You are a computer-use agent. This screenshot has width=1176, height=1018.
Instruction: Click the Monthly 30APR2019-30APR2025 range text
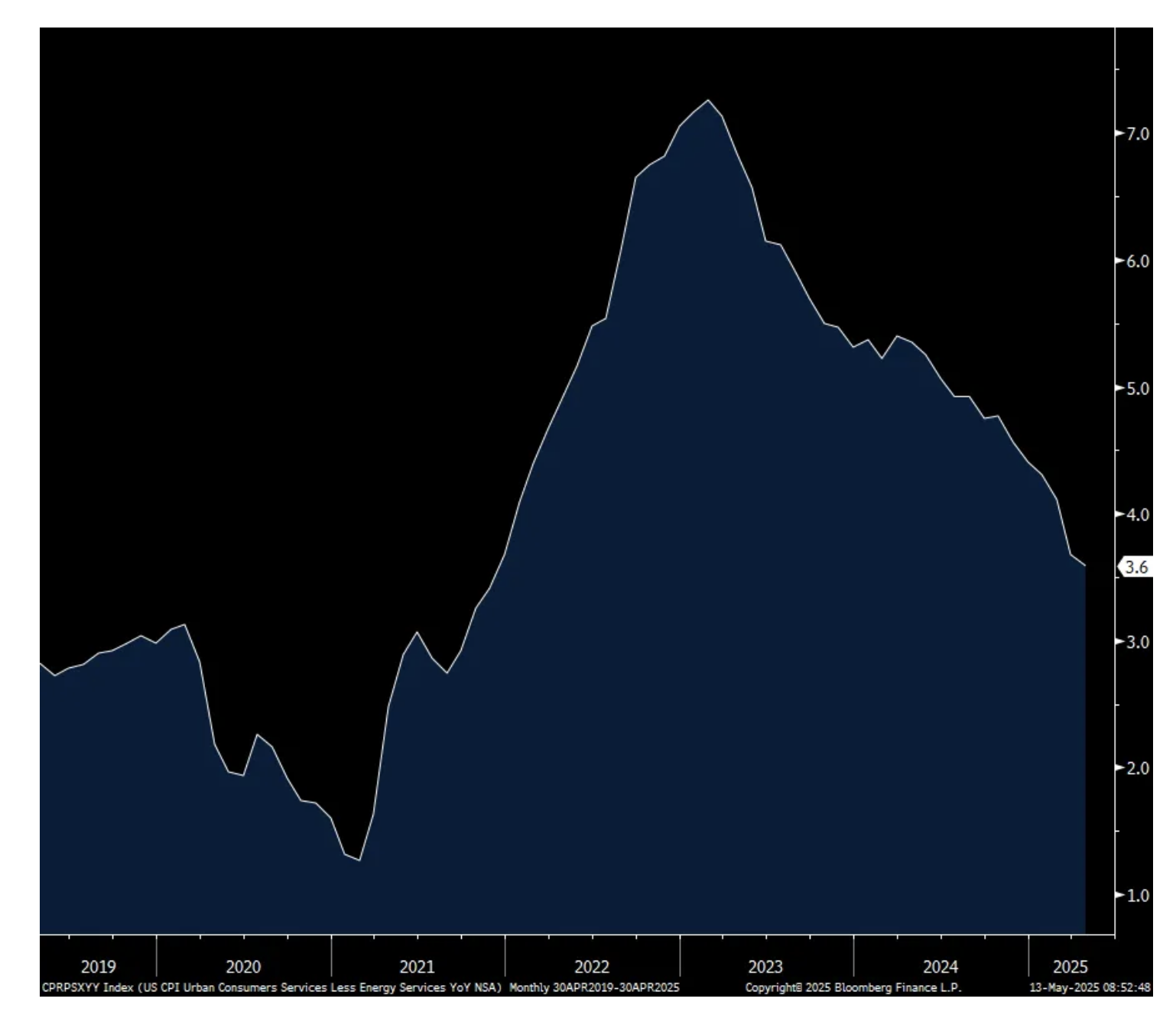tap(594, 987)
